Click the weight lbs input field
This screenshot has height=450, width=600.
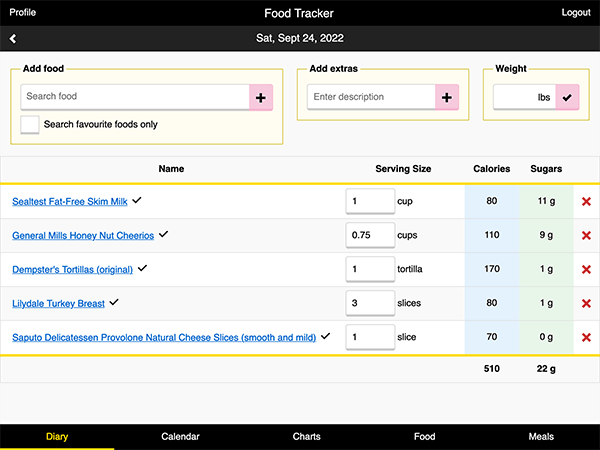(x=524, y=97)
